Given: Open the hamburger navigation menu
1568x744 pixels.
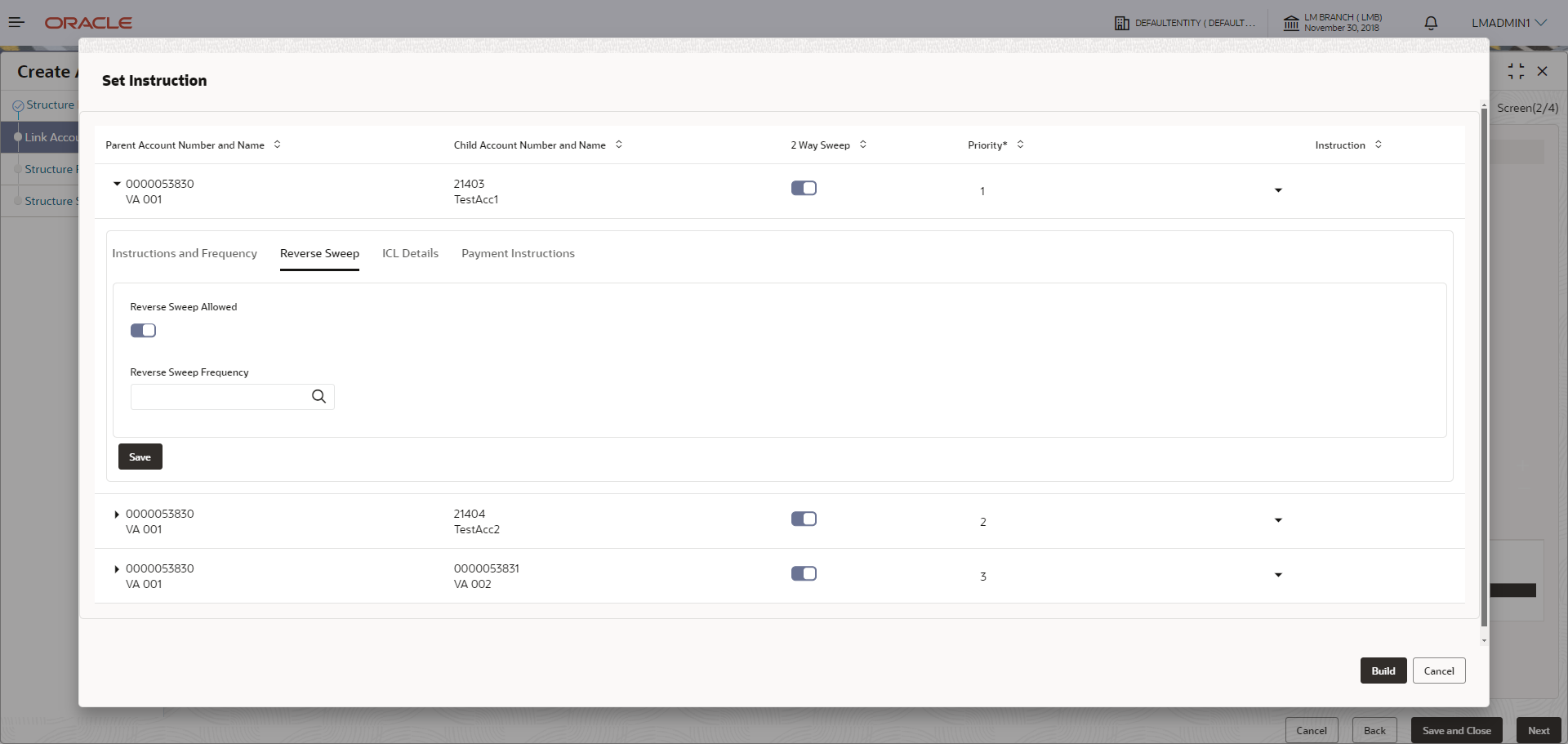Looking at the screenshot, I should point(16,23).
